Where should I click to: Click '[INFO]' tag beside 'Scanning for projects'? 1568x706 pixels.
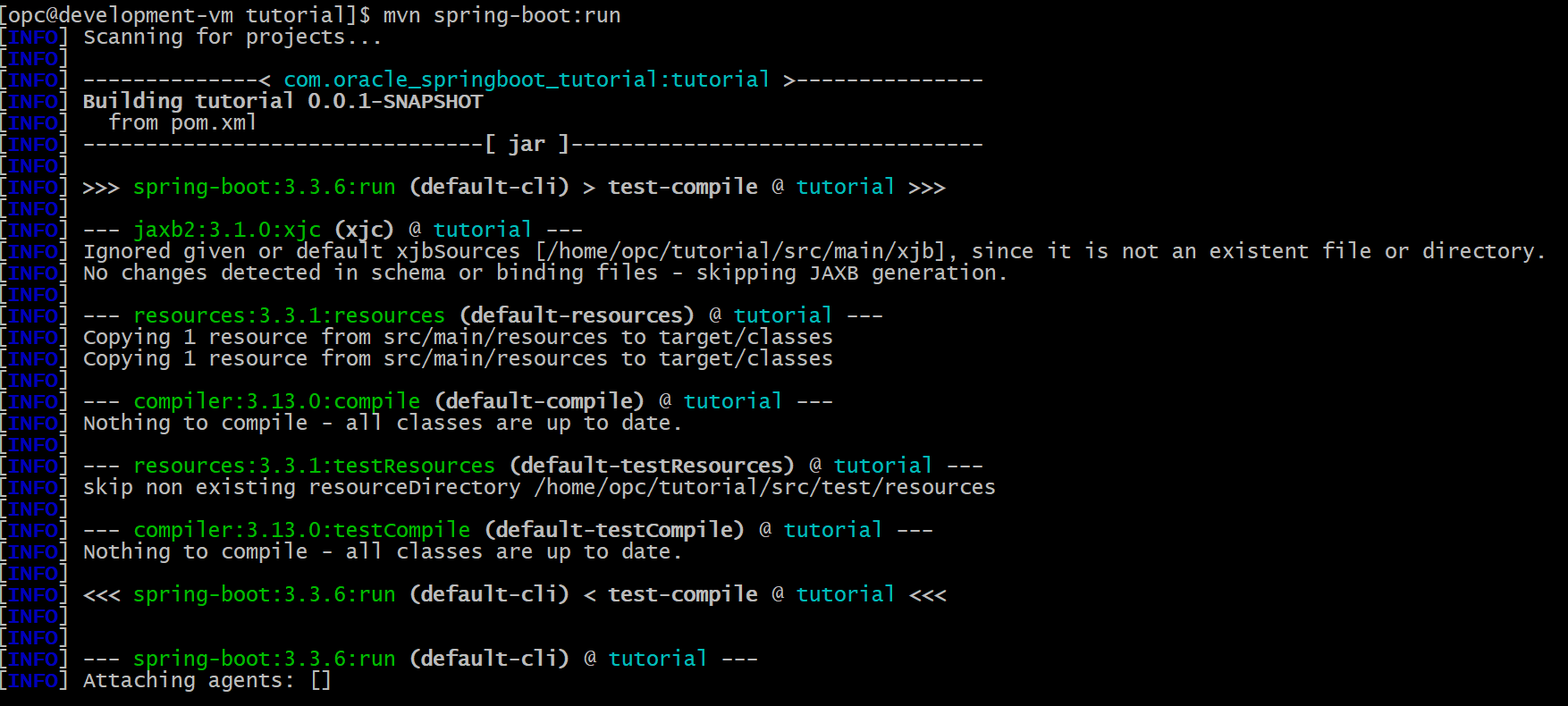34,38
